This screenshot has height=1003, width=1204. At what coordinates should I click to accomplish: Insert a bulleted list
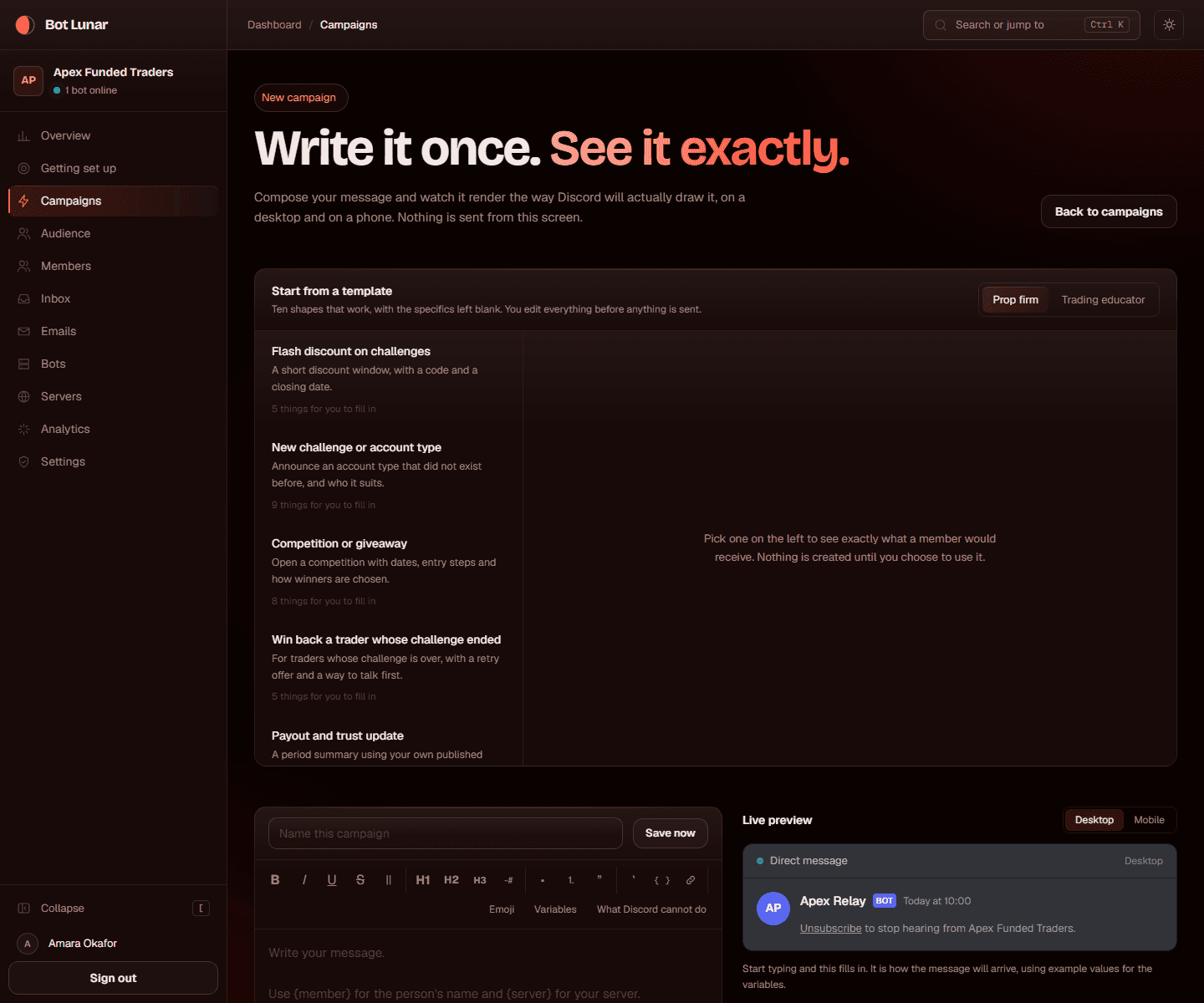tap(543, 879)
